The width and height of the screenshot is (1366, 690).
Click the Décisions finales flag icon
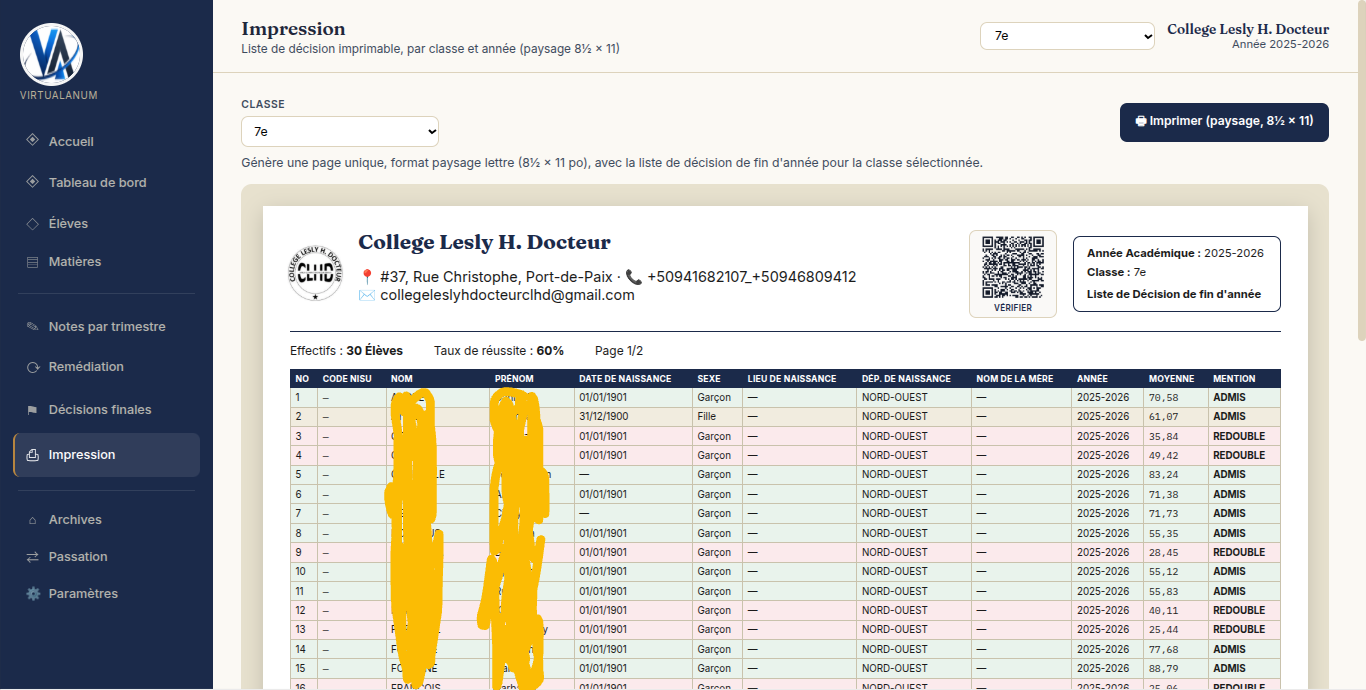point(32,410)
